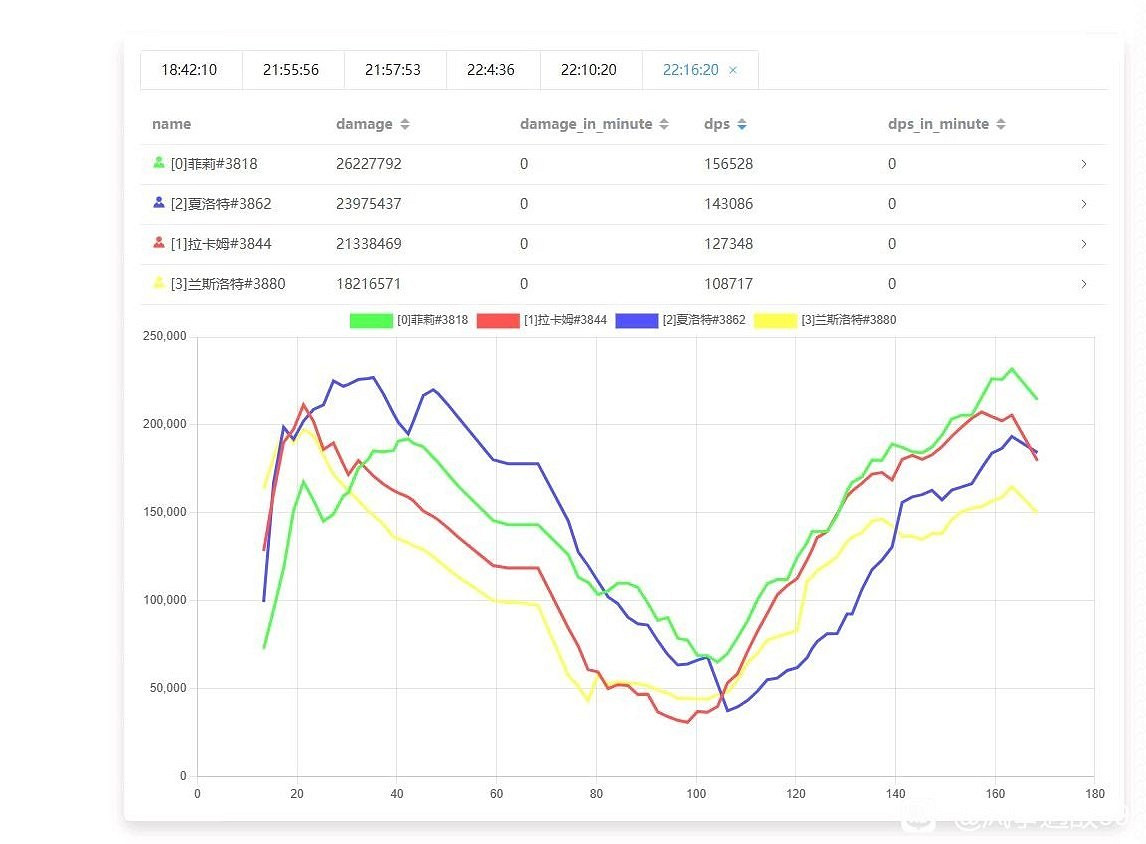Click the red user icon for 拉卡姆#3844
The image size is (1146, 844).
click(159, 242)
